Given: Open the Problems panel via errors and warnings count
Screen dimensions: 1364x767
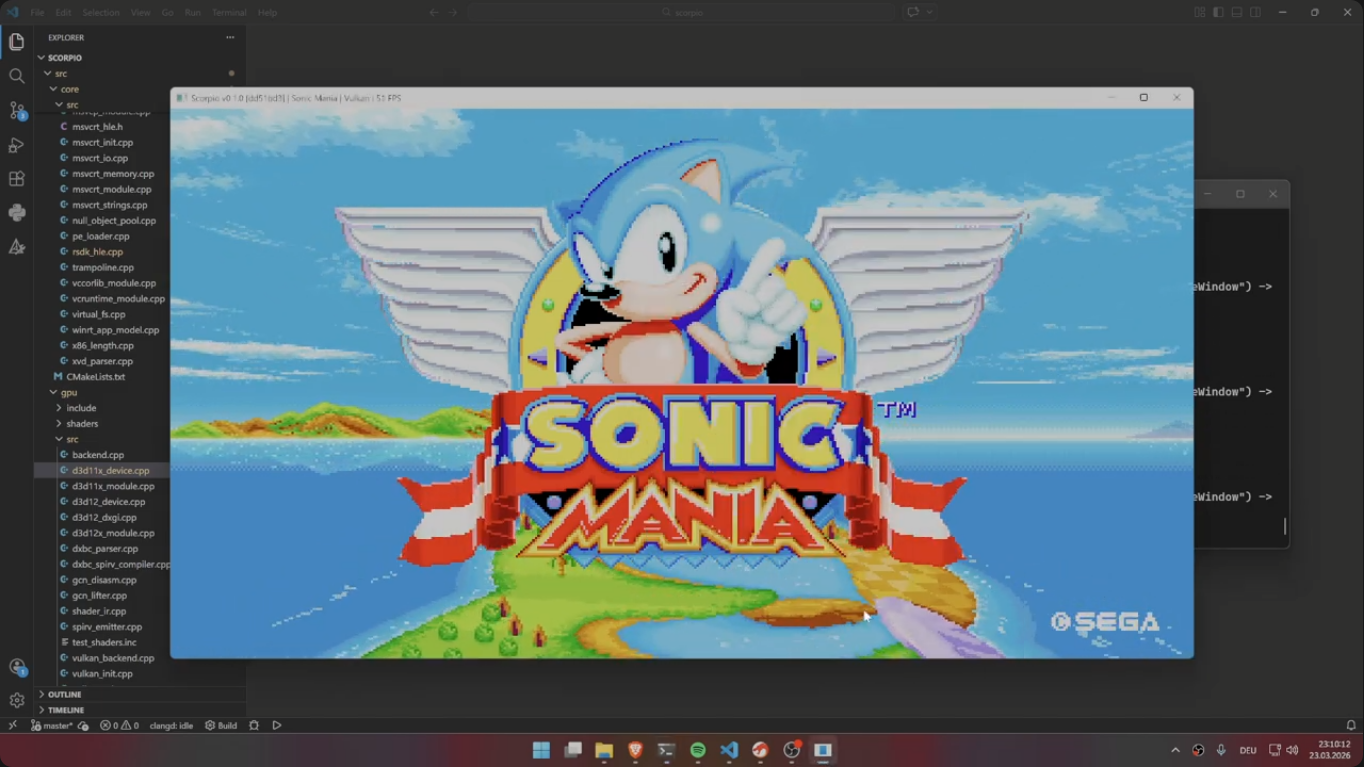Looking at the screenshot, I should click(x=119, y=725).
